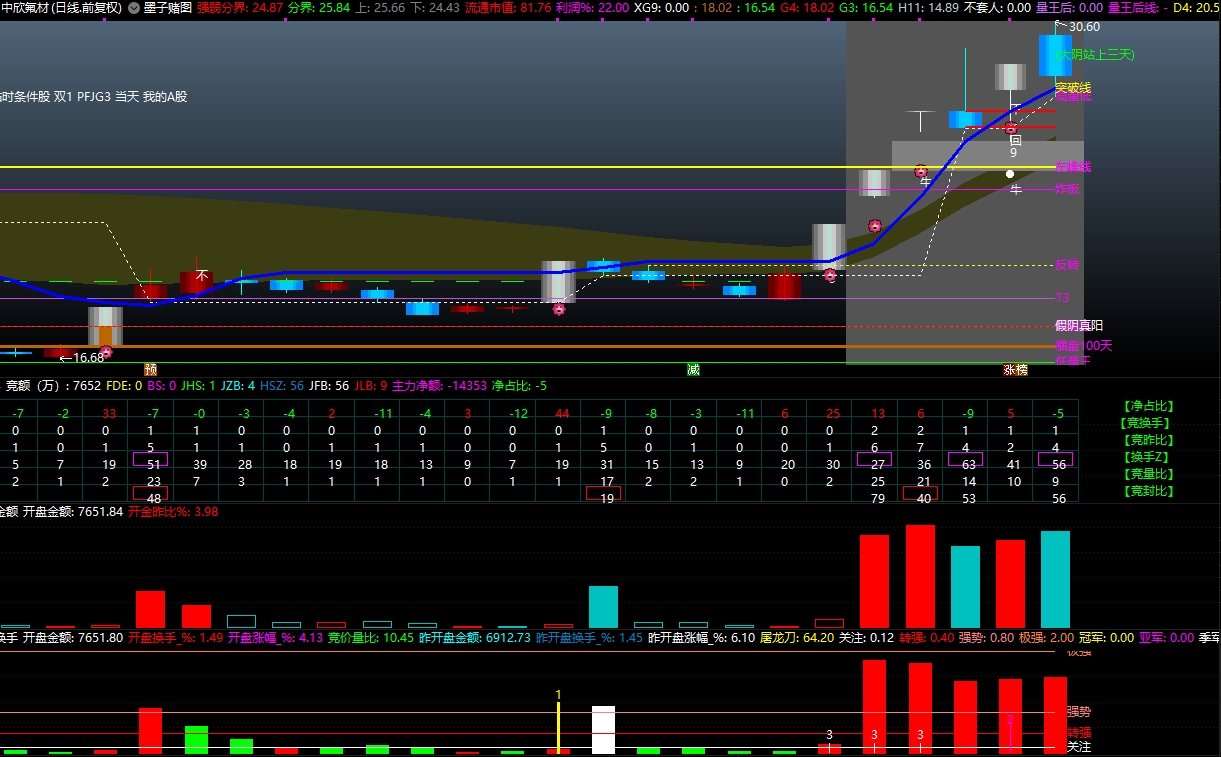Viewport: 1221px width, 757px height.
Task: Click the 【竞封比】 label
Action: tap(1148, 491)
